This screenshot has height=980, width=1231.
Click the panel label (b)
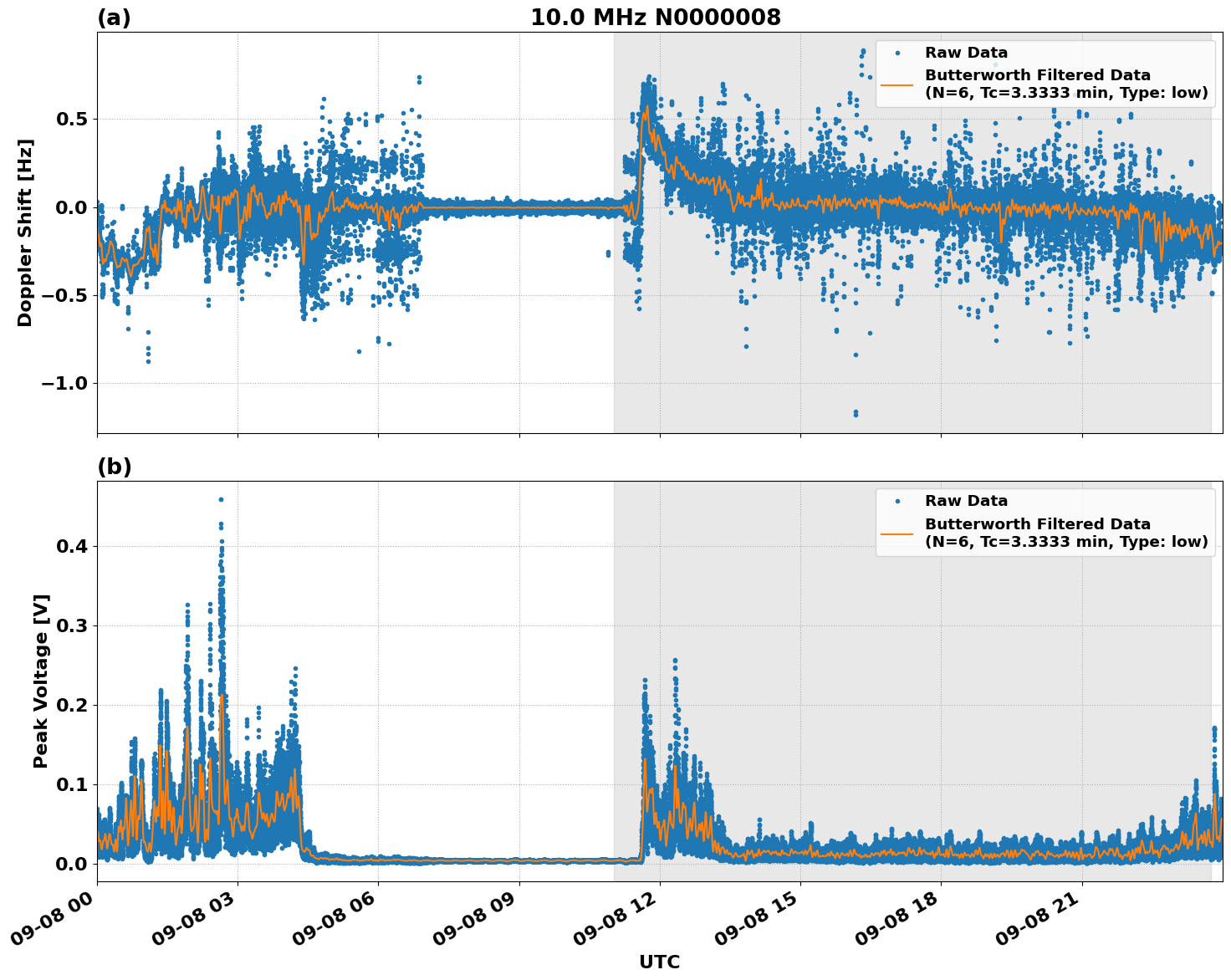click(x=115, y=467)
